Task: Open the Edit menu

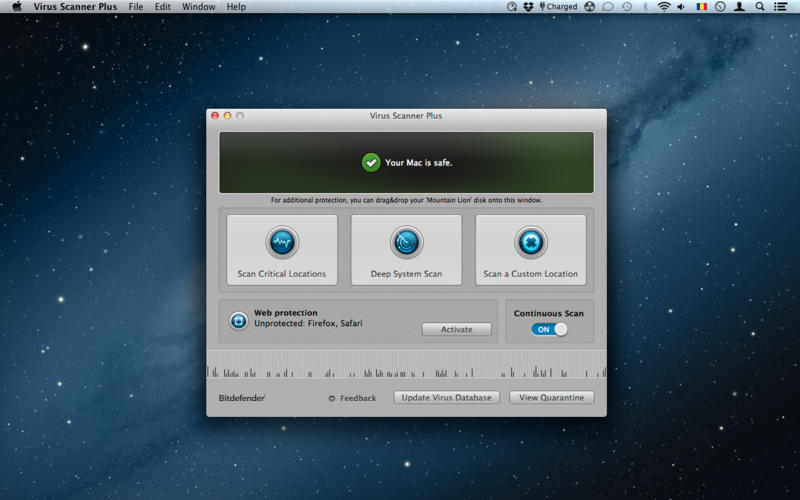Action: click(163, 7)
